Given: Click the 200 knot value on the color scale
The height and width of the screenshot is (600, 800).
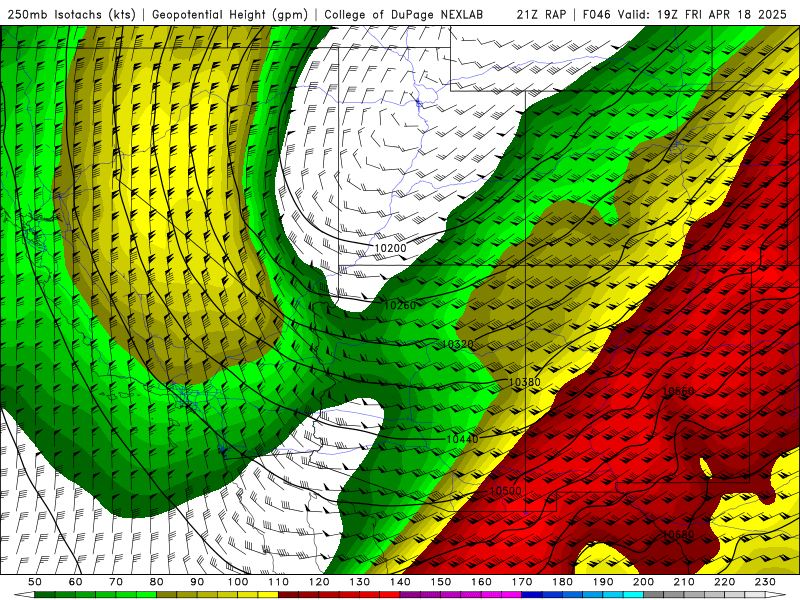Looking at the screenshot, I should pos(643,582).
